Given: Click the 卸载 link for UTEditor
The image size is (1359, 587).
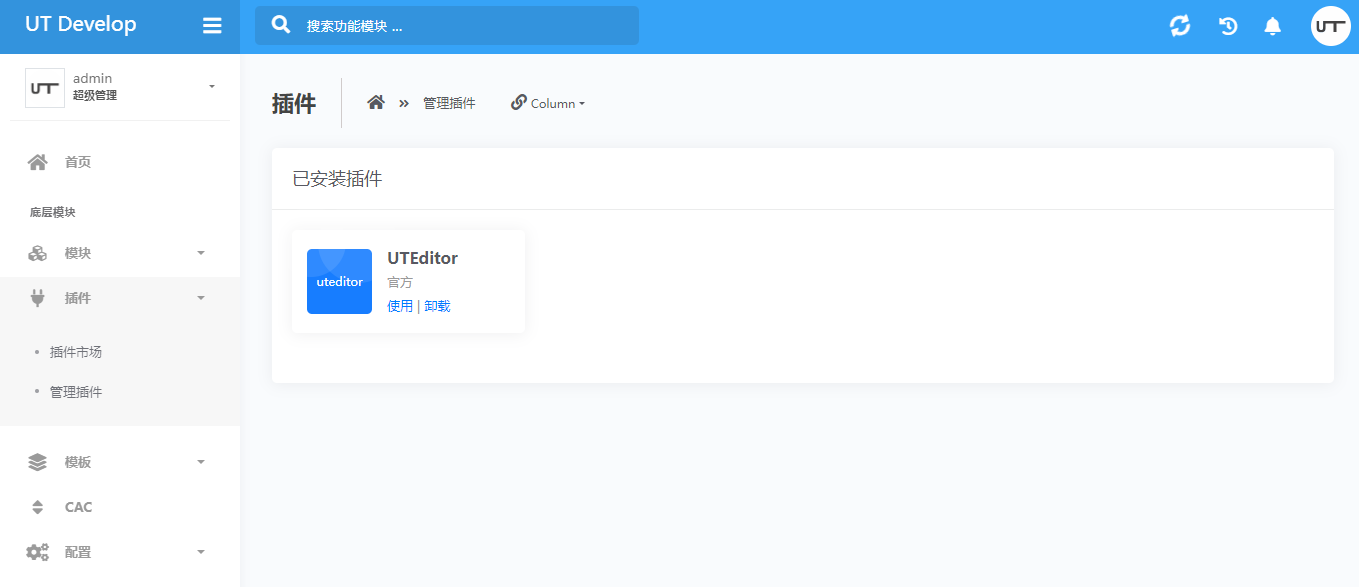Looking at the screenshot, I should point(437,306).
